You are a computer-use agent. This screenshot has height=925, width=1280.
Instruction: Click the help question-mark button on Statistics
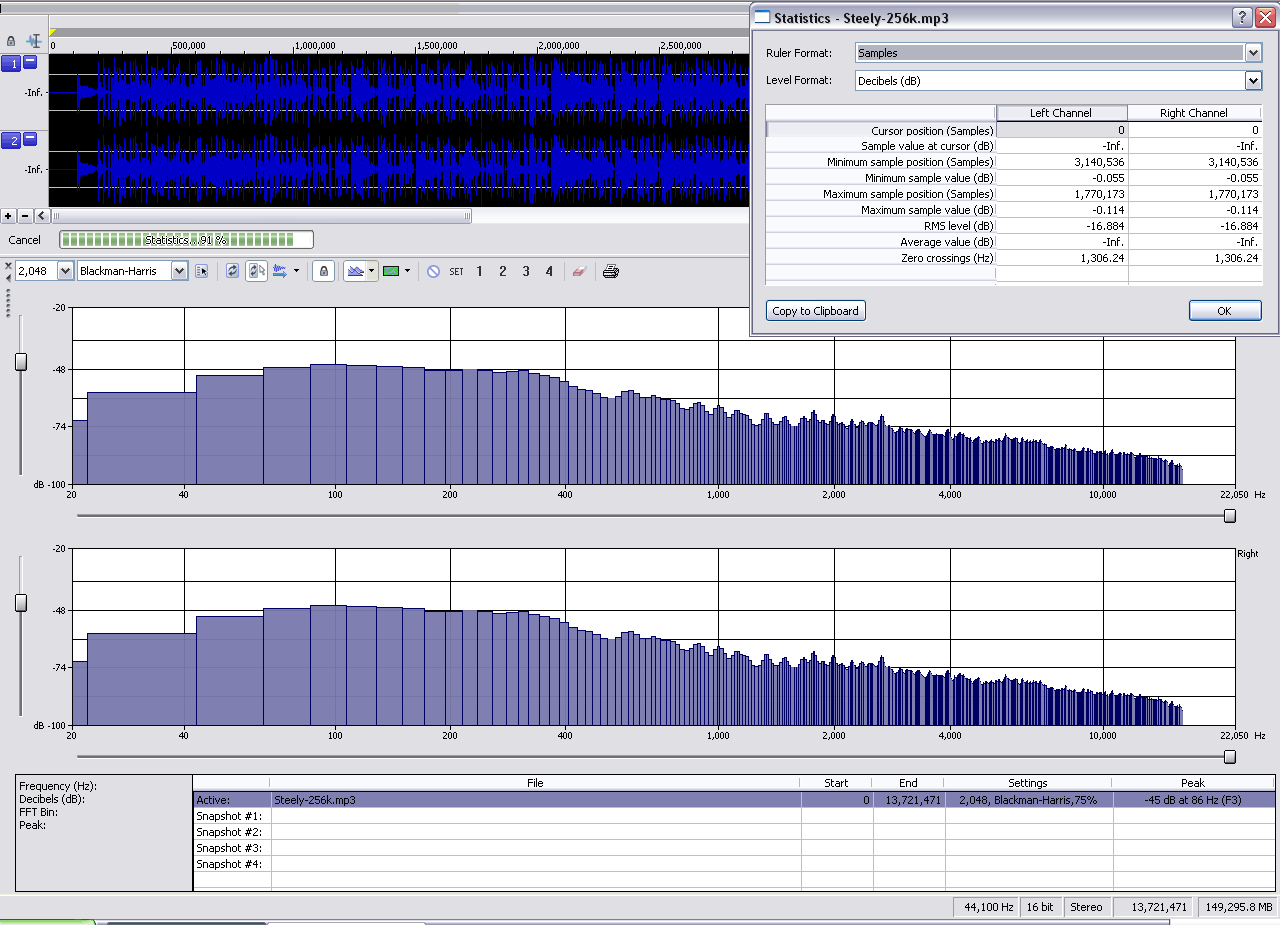(1241, 17)
